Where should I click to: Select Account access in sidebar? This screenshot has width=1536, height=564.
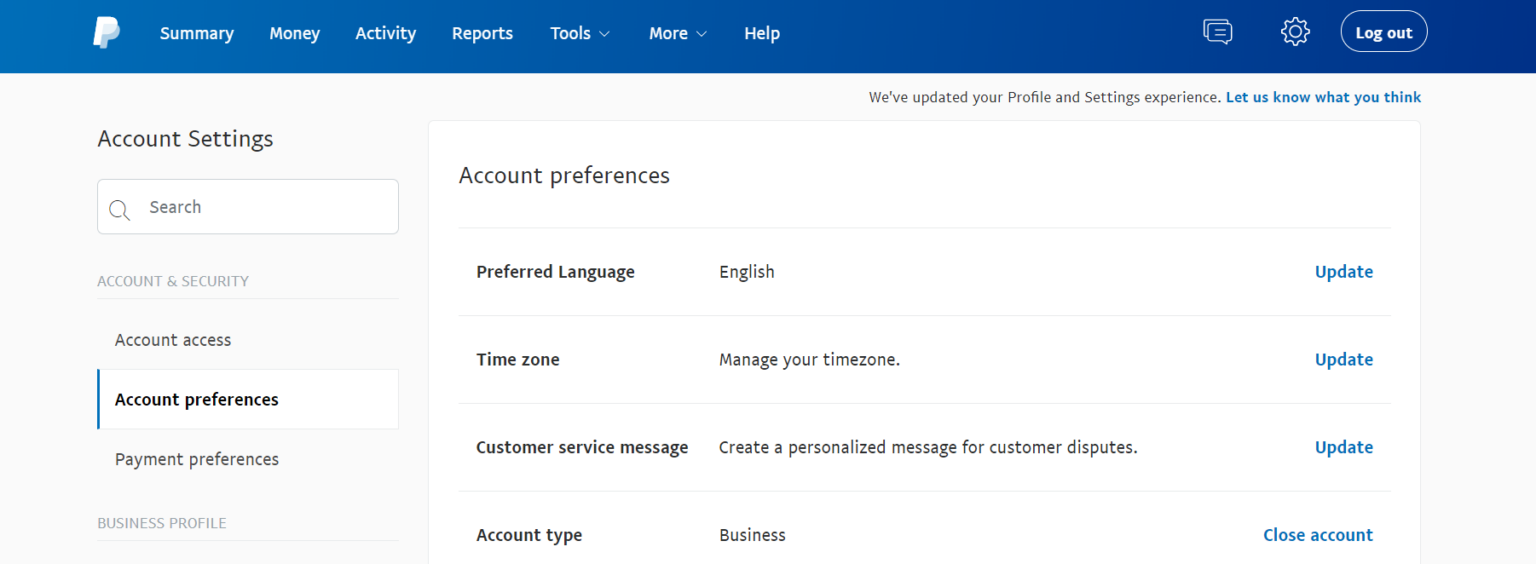(173, 340)
